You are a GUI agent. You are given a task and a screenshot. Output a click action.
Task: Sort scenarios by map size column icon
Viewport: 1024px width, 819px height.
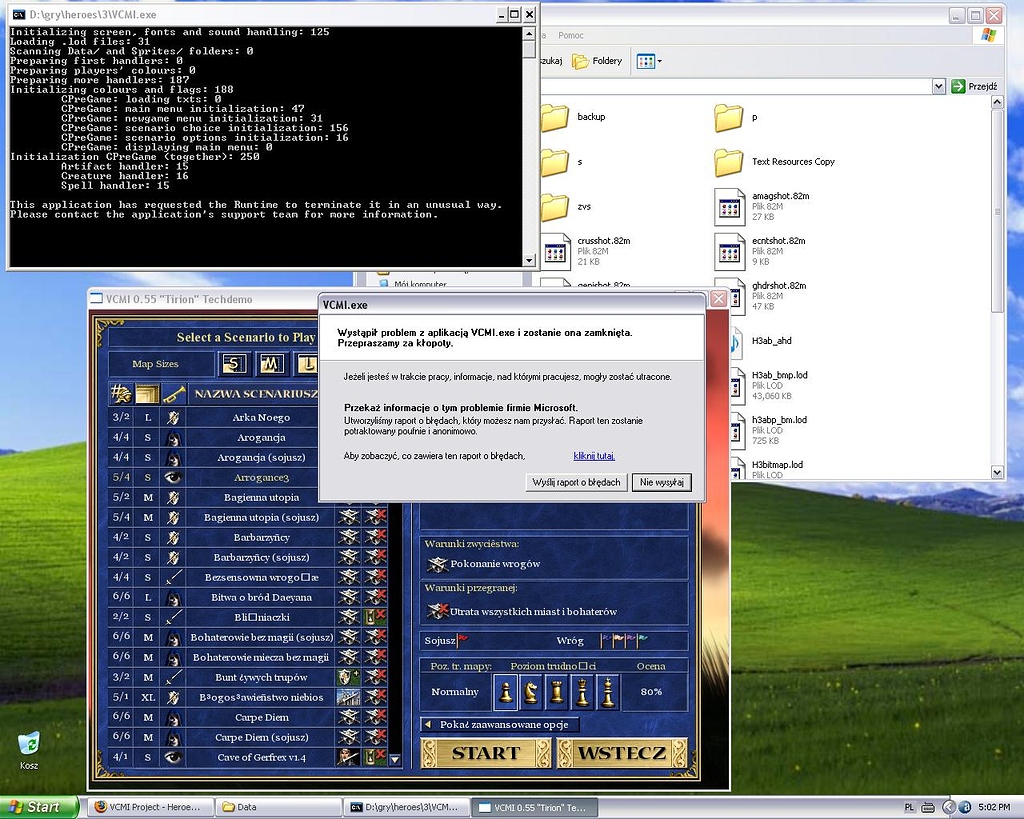click(147, 393)
